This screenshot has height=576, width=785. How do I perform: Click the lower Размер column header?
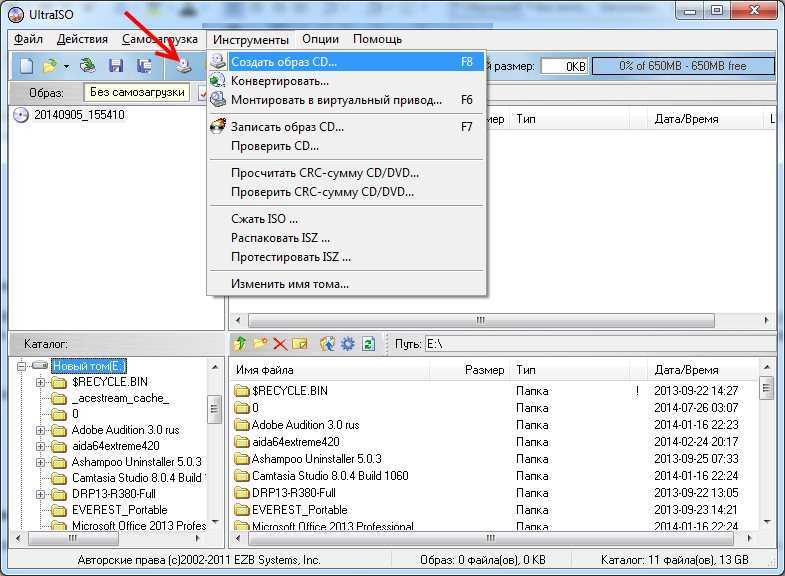click(470, 370)
